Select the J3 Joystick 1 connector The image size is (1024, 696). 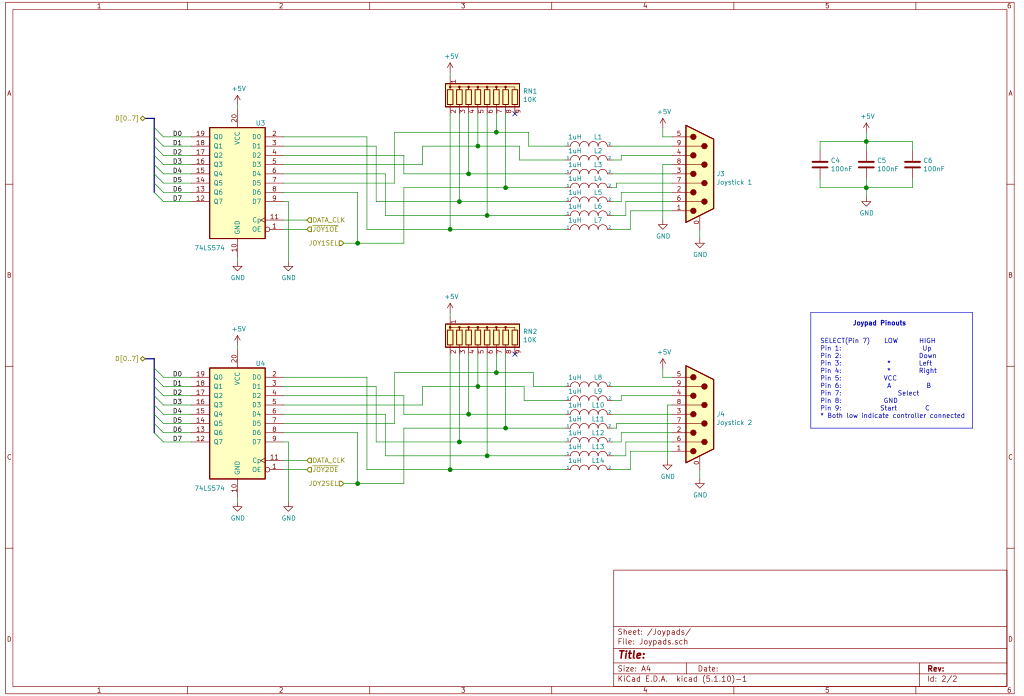699,174
